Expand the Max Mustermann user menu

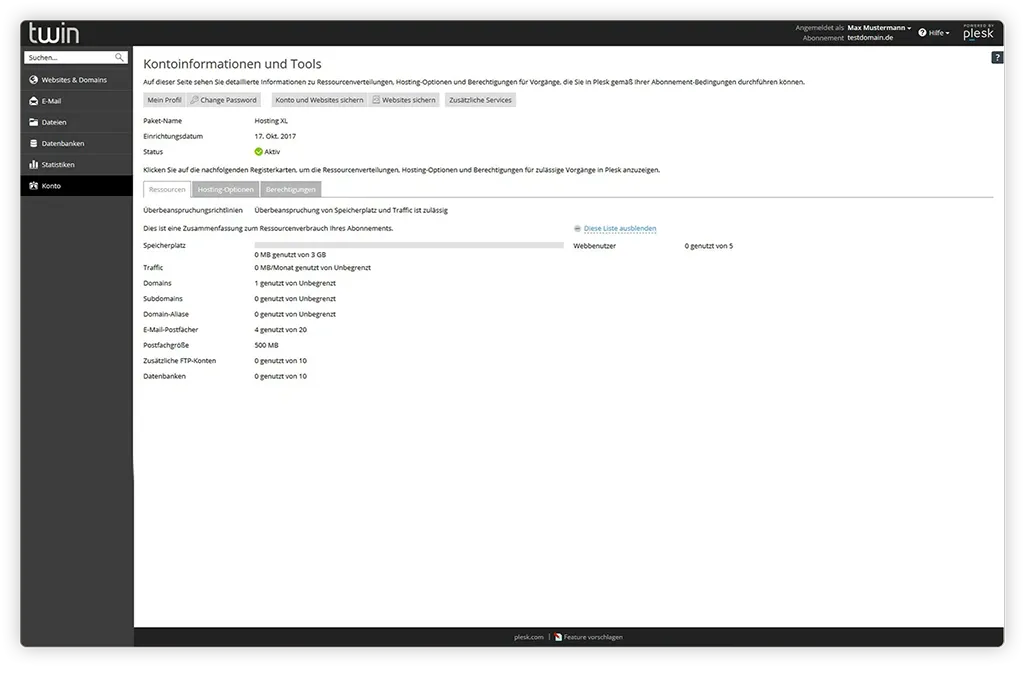(879, 28)
